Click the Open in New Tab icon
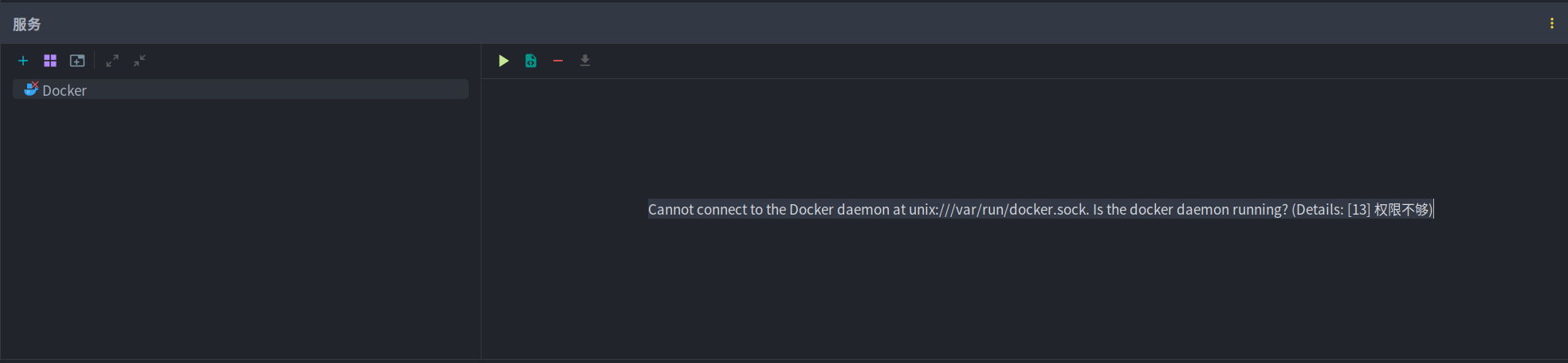The image size is (1568, 363). pyautogui.click(x=77, y=61)
